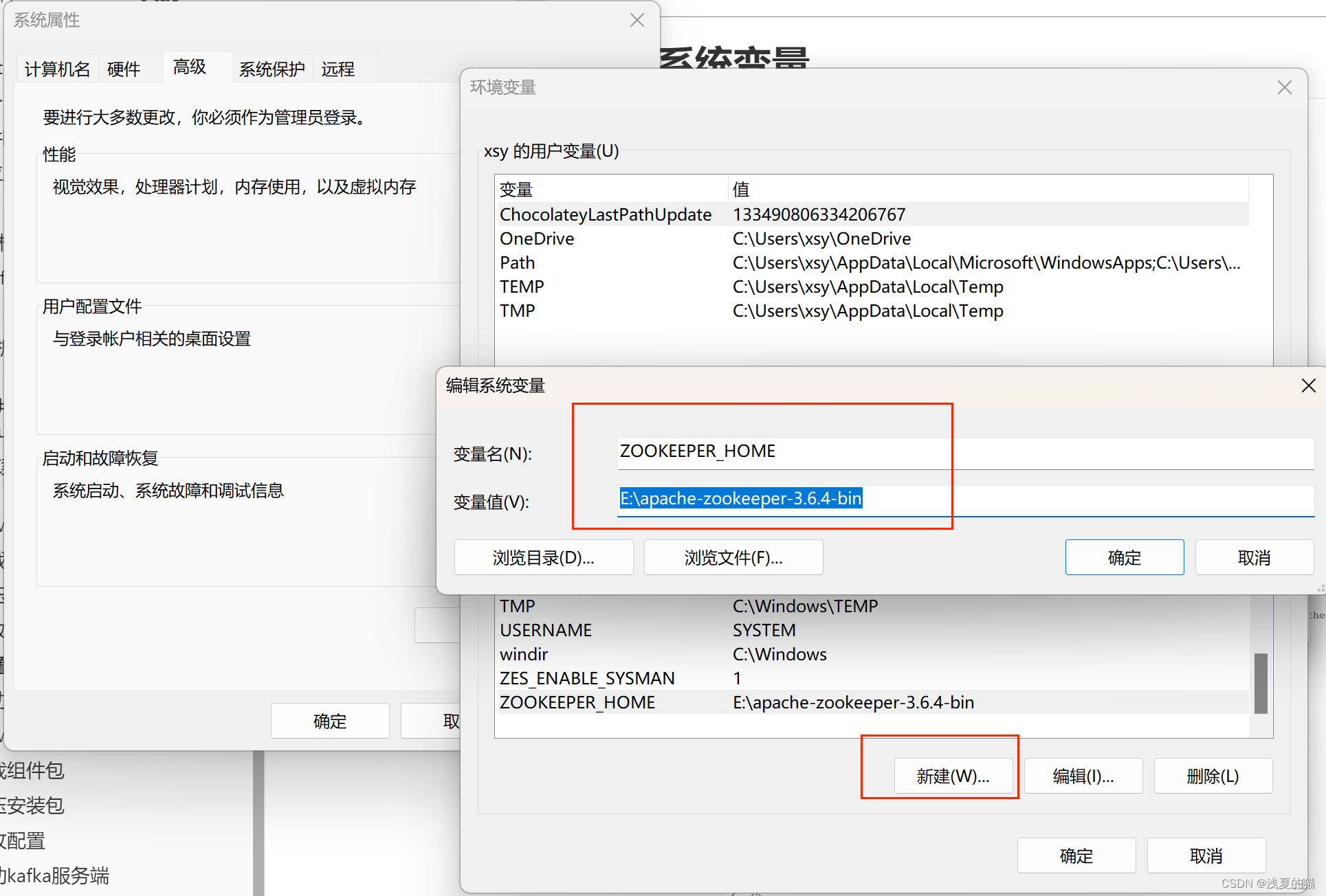Close the 环境变量 window
The height and width of the screenshot is (896, 1326).
(x=1284, y=87)
